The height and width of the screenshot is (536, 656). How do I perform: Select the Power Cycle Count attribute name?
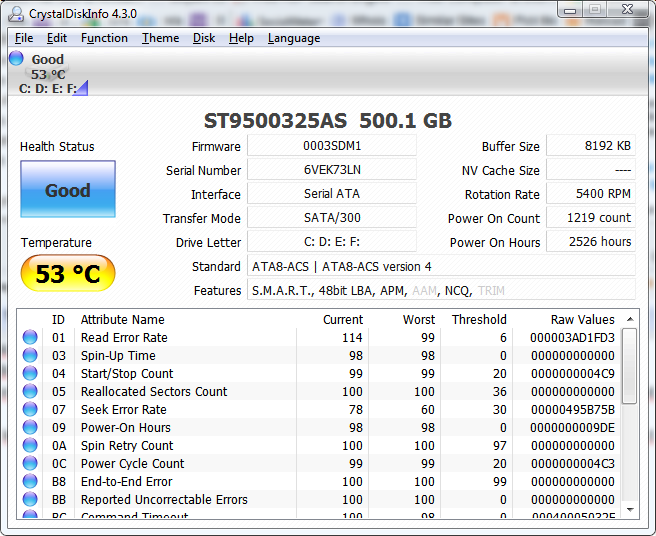[132, 463]
